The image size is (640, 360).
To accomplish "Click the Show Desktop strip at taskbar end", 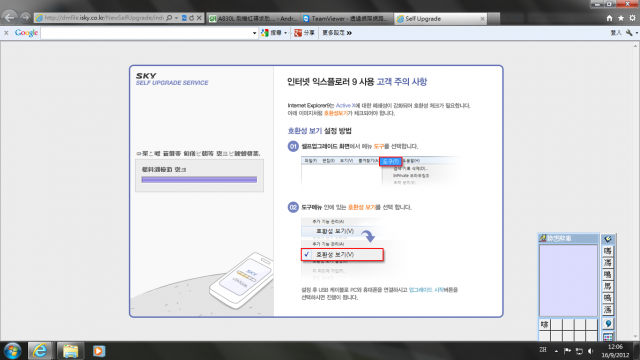I will [x=636, y=351].
